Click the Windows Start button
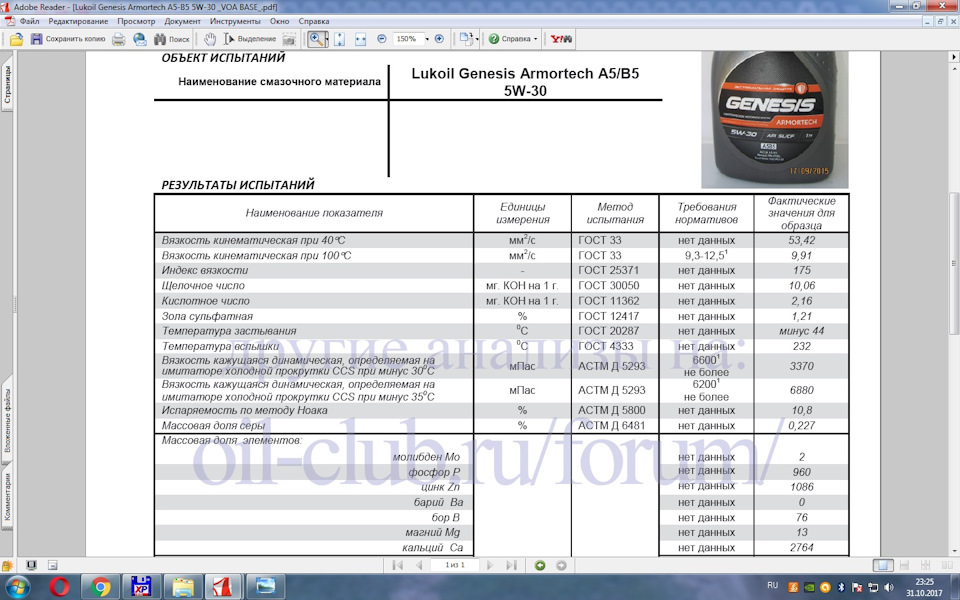 (17, 587)
